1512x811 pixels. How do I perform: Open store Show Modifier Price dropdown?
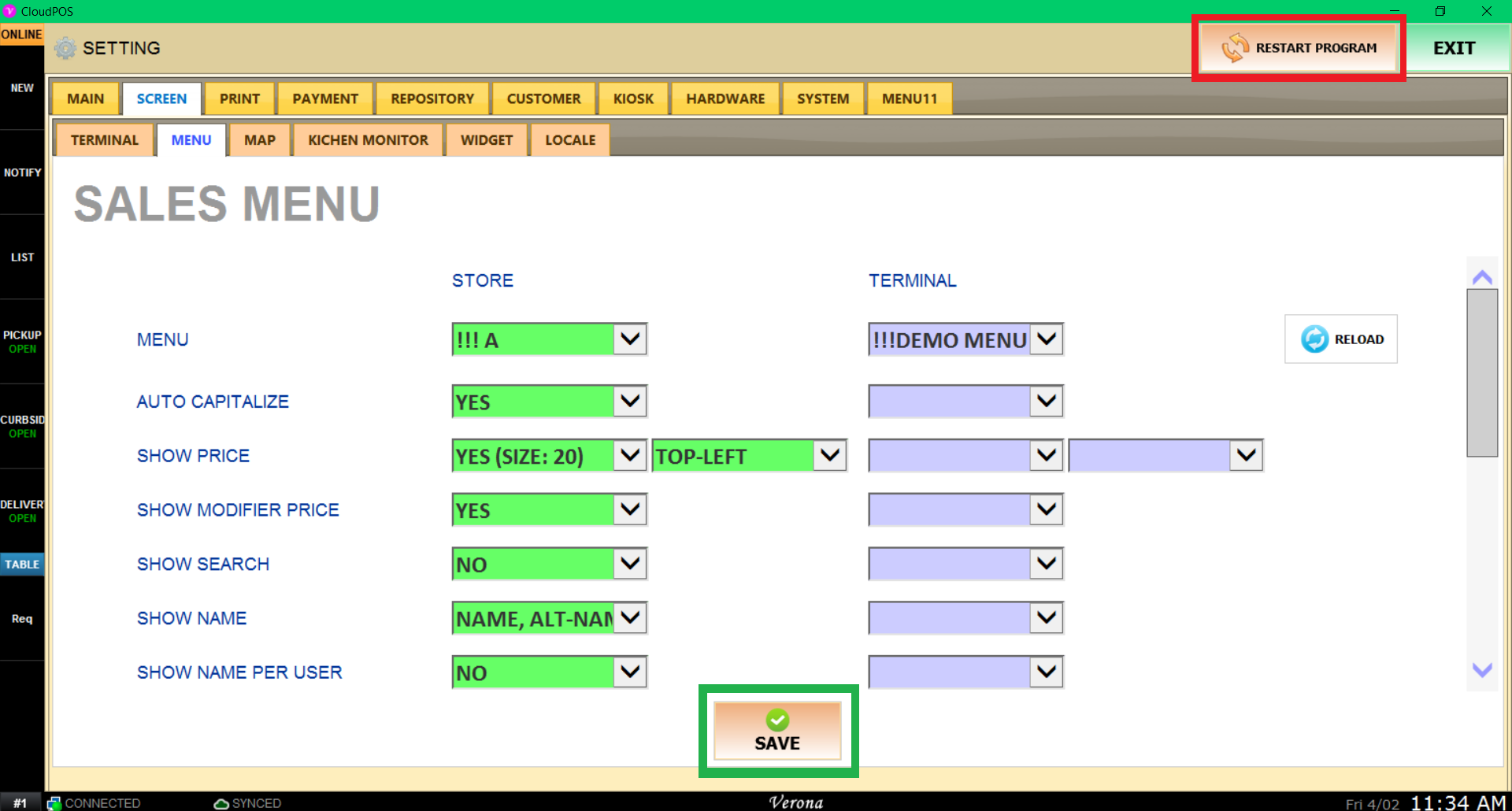[x=629, y=510]
